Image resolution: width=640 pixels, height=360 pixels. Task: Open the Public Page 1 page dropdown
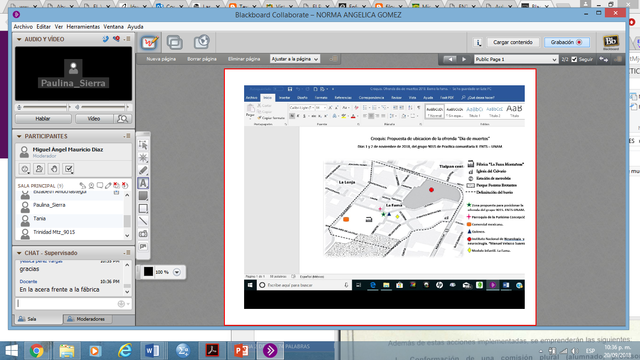[x=516, y=60]
